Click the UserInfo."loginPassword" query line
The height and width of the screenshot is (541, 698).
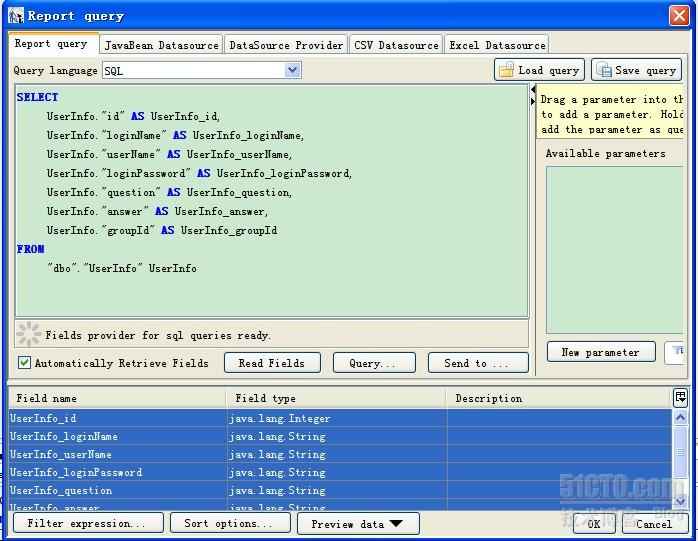pyautogui.click(x=199, y=173)
